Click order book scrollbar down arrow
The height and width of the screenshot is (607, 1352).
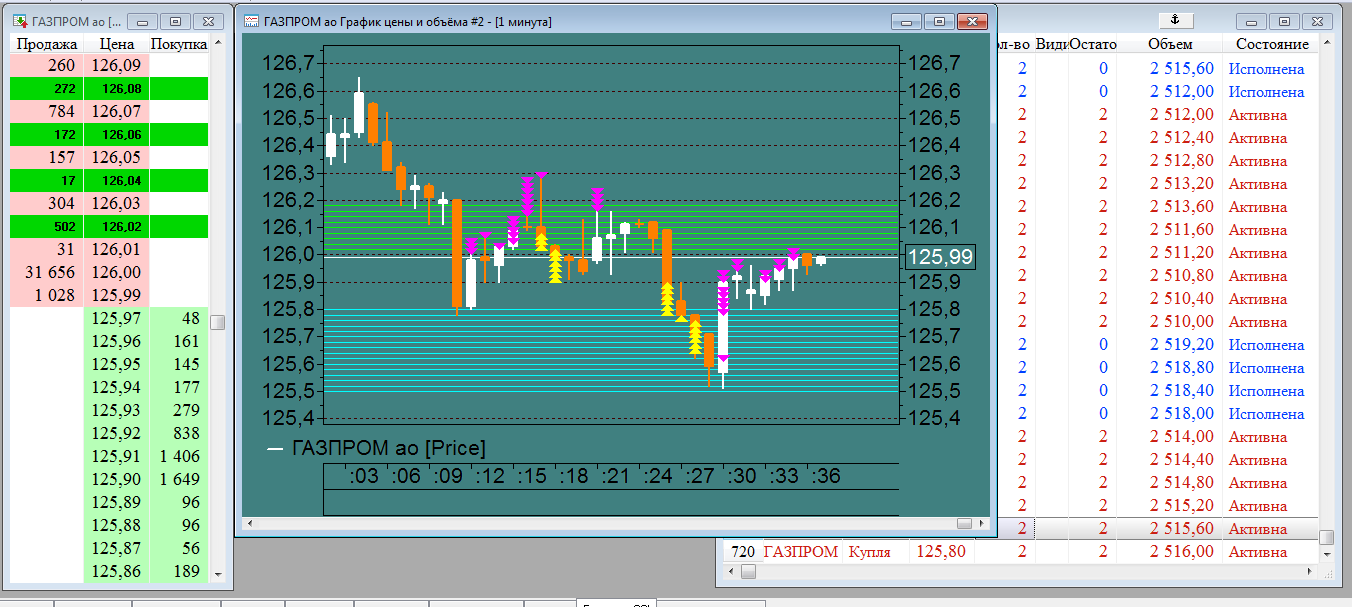coord(217,574)
